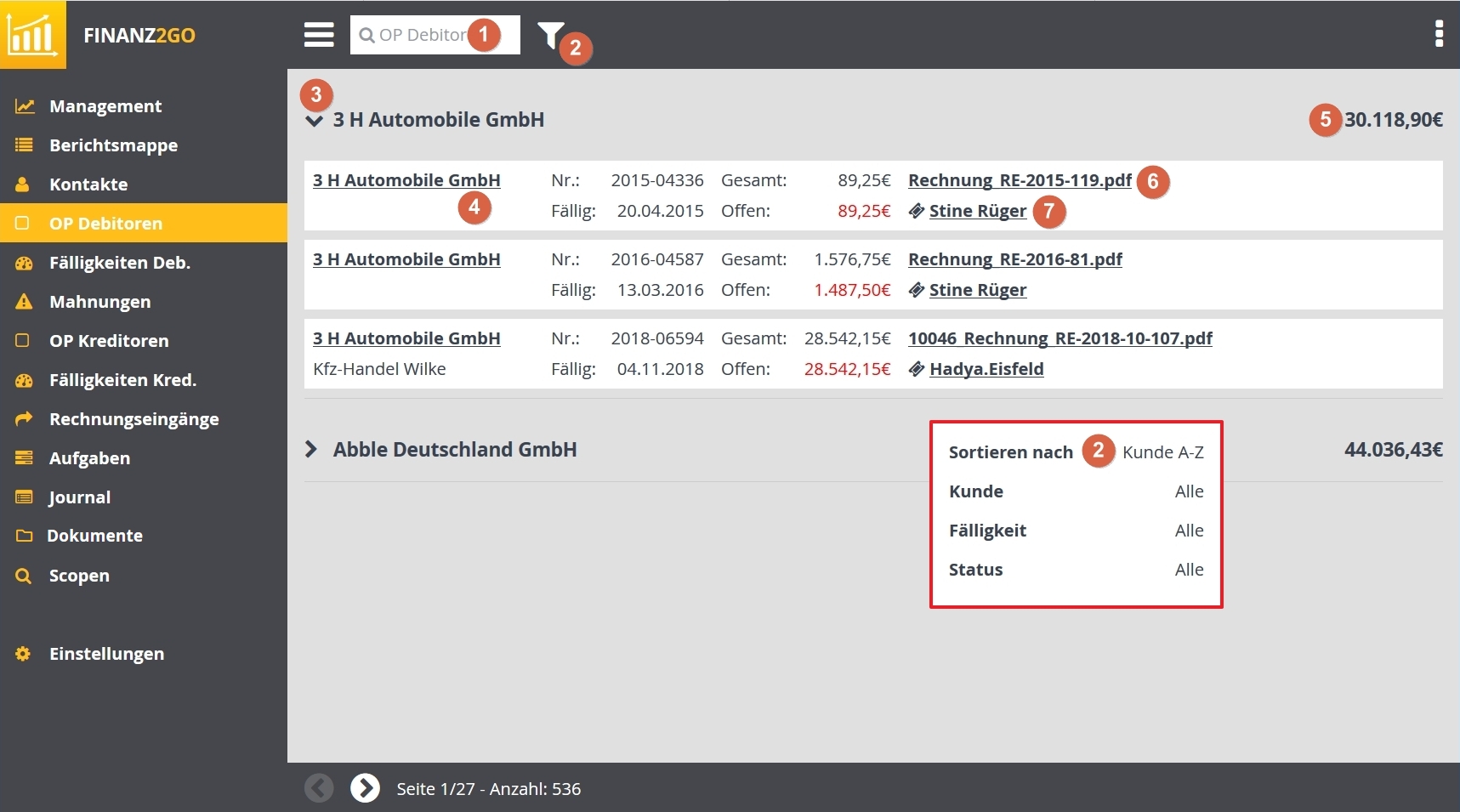Screen dimensions: 1460x812
Task: Click Seite 1/27 - Anzahl: 536 text
Action: click(x=489, y=789)
